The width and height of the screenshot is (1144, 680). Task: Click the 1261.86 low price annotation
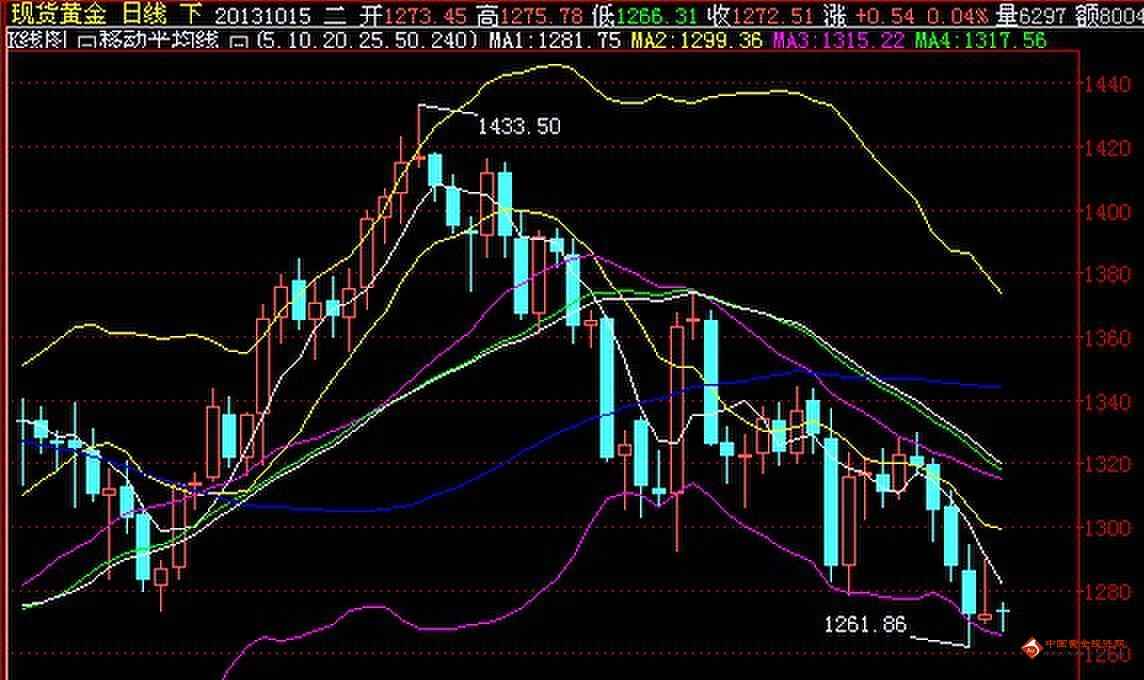865,625
